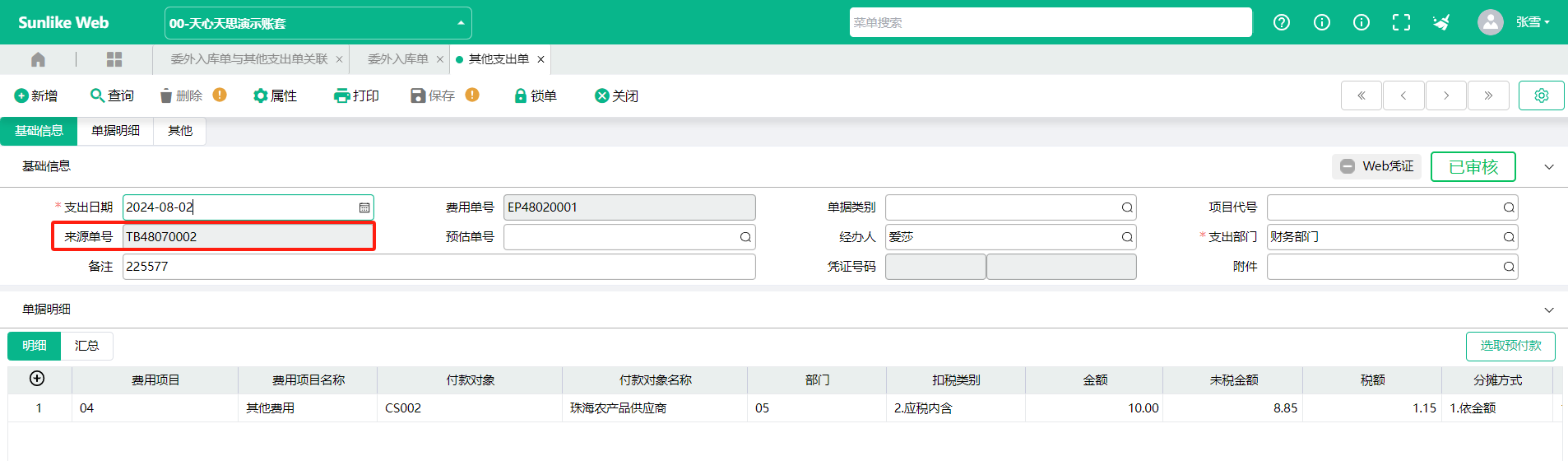Click the 选取预付款 button
The width and height of the screenshot is (1568, 461).
1510,346
